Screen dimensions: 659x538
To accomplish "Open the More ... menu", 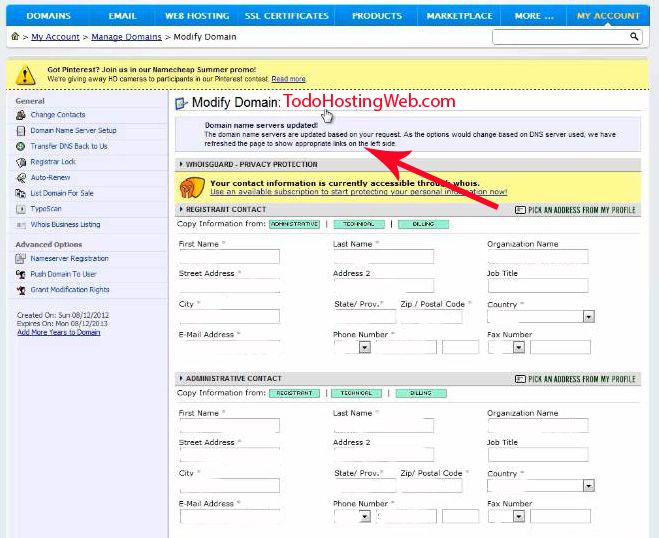I will [534, 16].
